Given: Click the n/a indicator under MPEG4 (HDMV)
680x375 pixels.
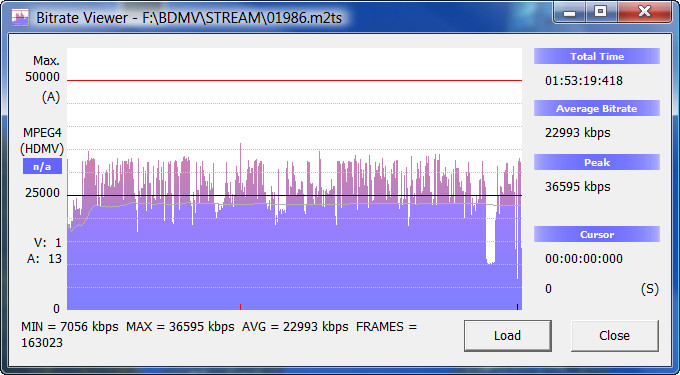Looking at the screenshot, I should (x=42, y=166).
